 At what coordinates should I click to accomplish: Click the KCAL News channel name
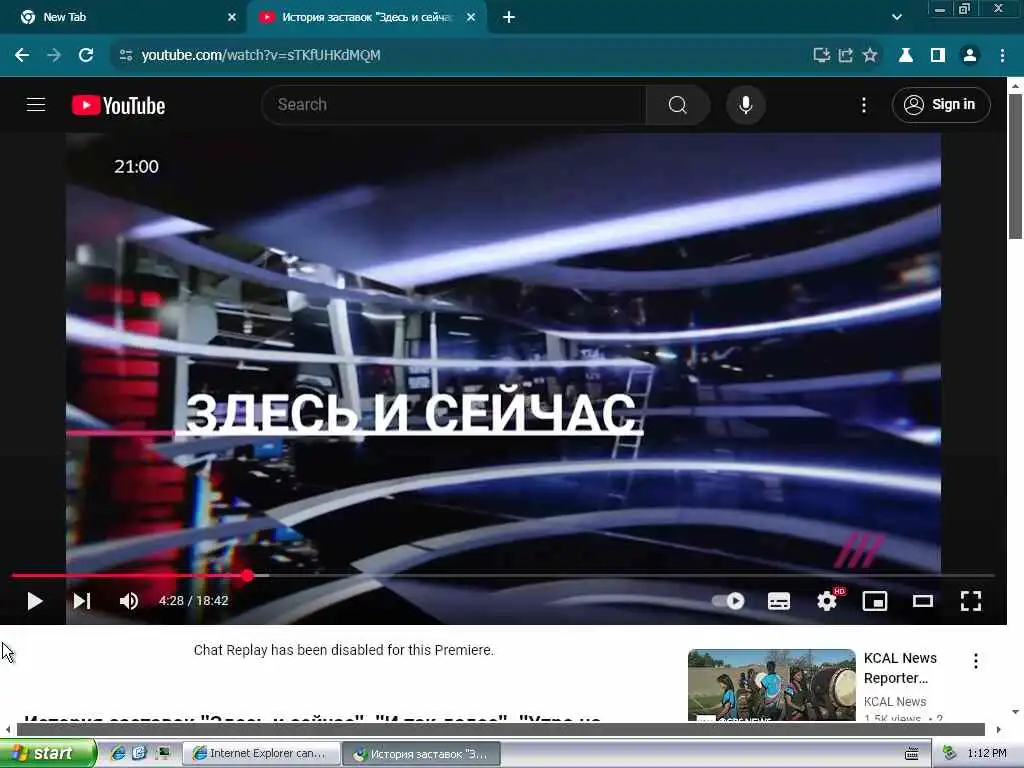tap(895, 701)
